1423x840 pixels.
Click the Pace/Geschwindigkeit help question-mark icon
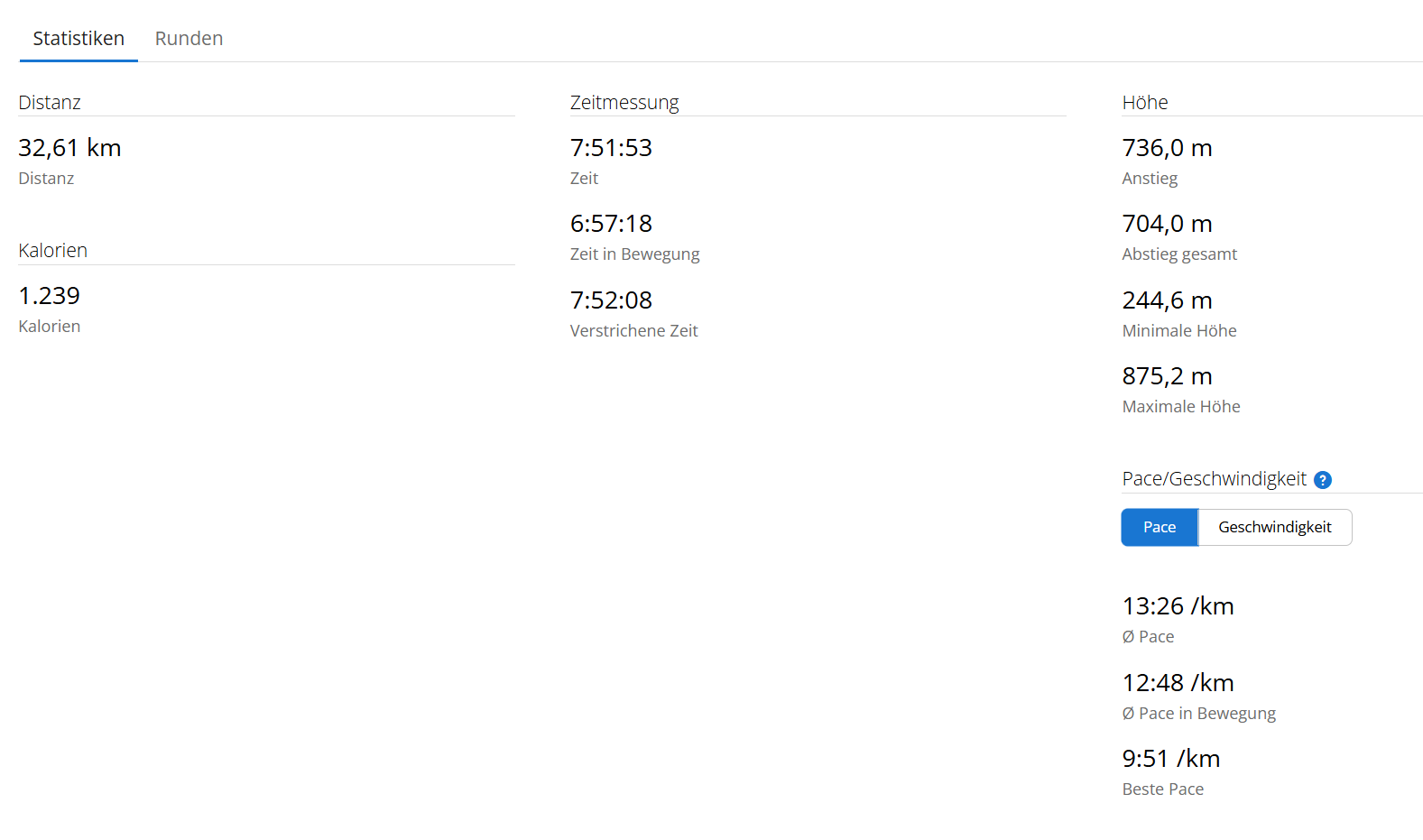pos(1322,480)
